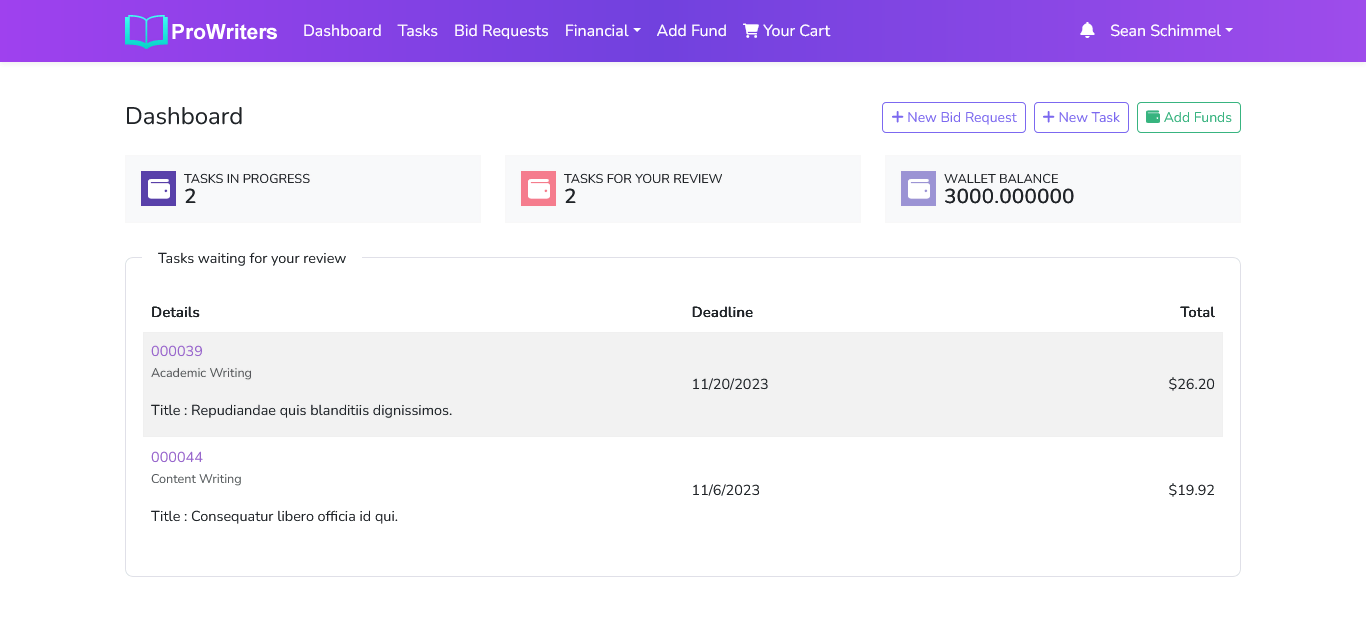Select Add Fund in the navbar
Viewport: 1366px width, 643px height.
(691, 31)
